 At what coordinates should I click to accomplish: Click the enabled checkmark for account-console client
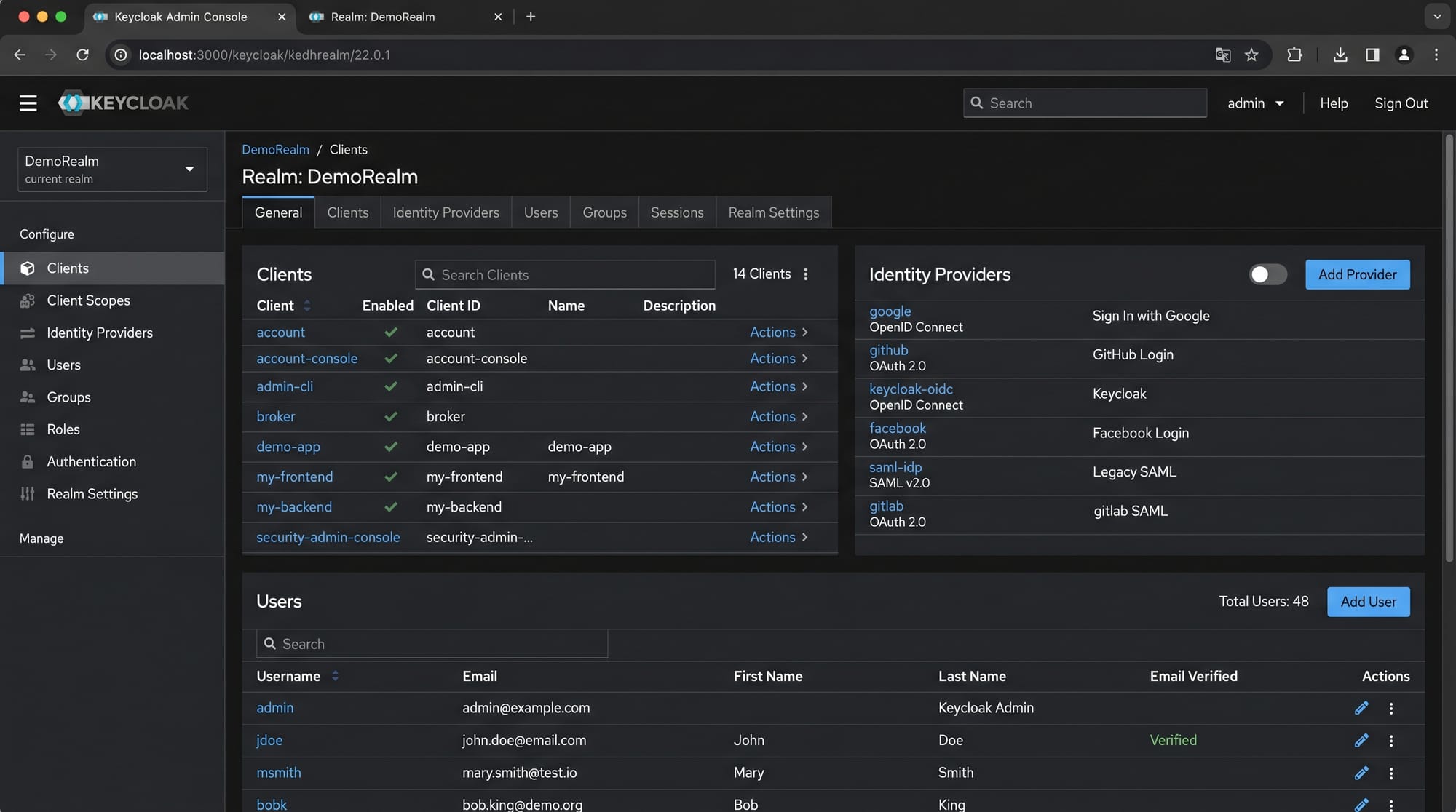pos(391,359)
